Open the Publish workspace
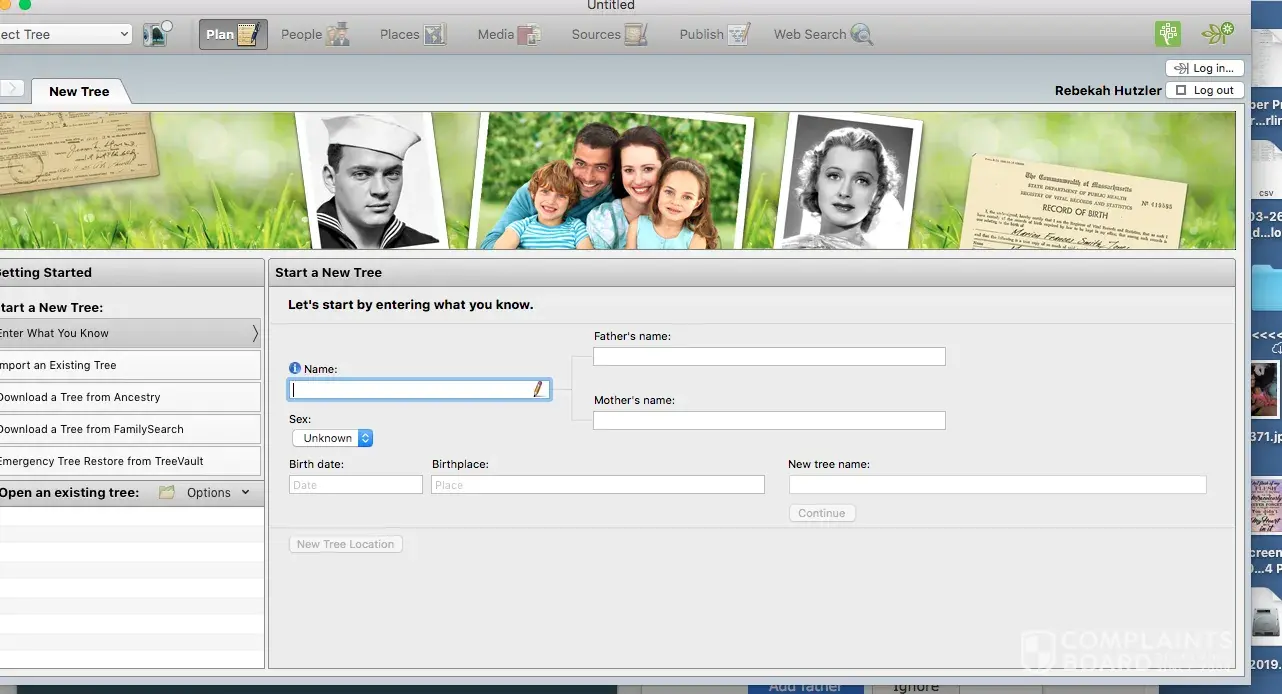 714,34
